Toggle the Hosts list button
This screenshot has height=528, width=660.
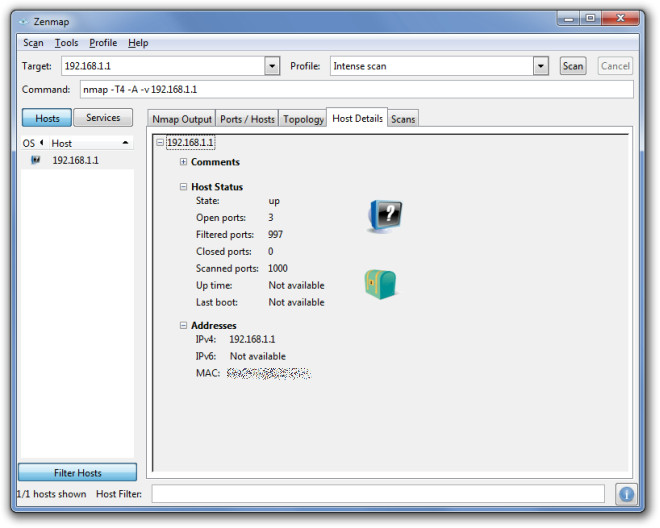(47, 118)
